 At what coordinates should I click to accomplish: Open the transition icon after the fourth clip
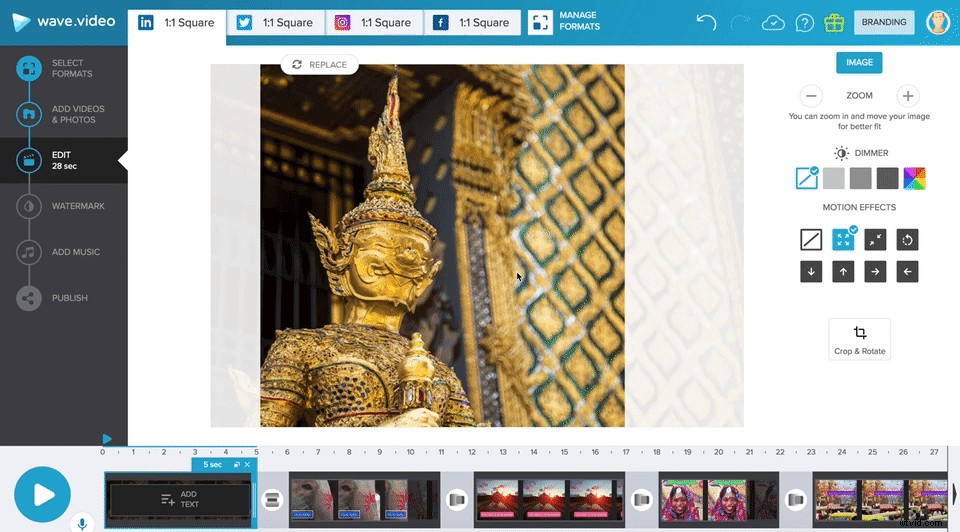tap(796, 500)
